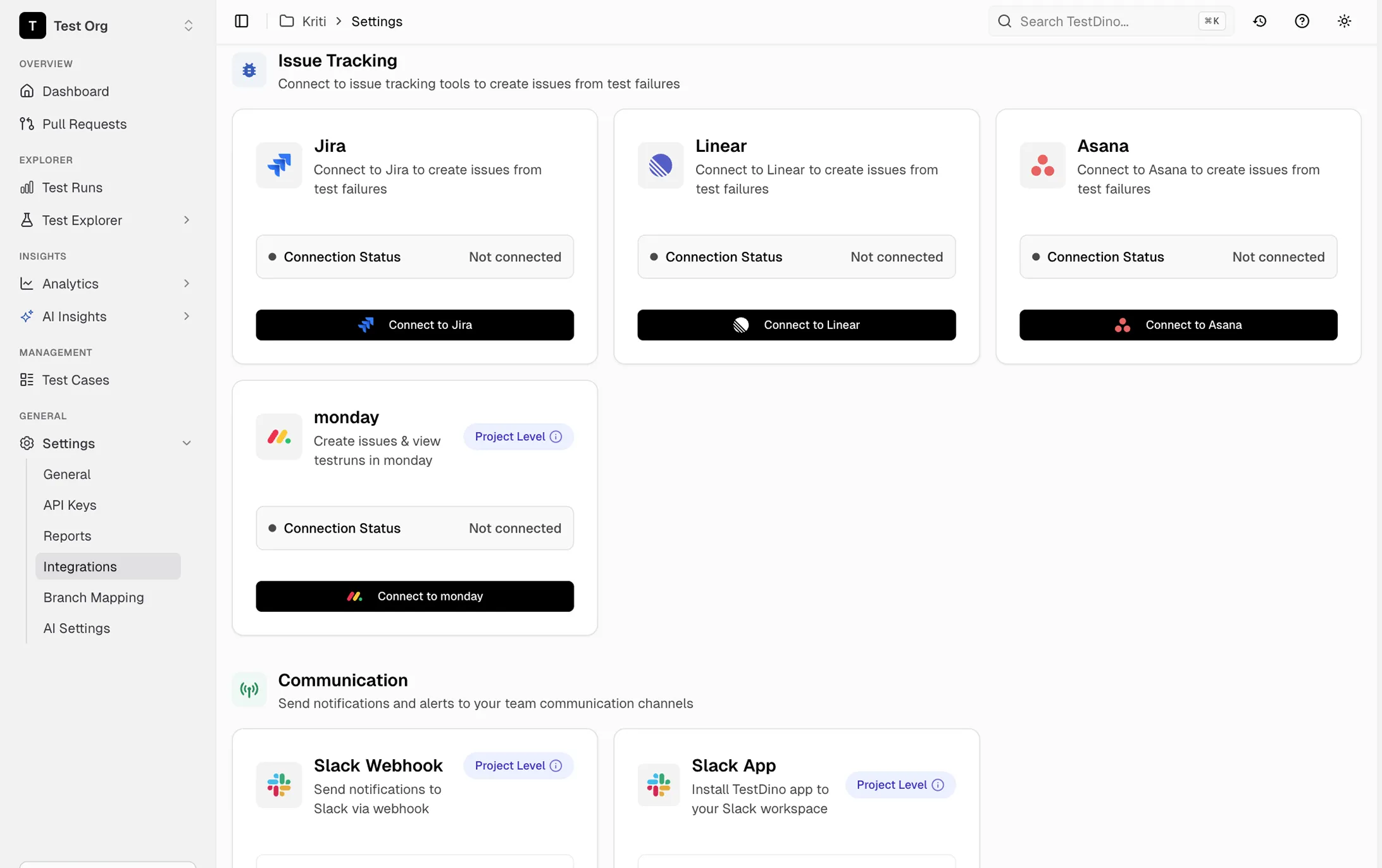Expand the Analytics submenu

(x=187, y=283)
